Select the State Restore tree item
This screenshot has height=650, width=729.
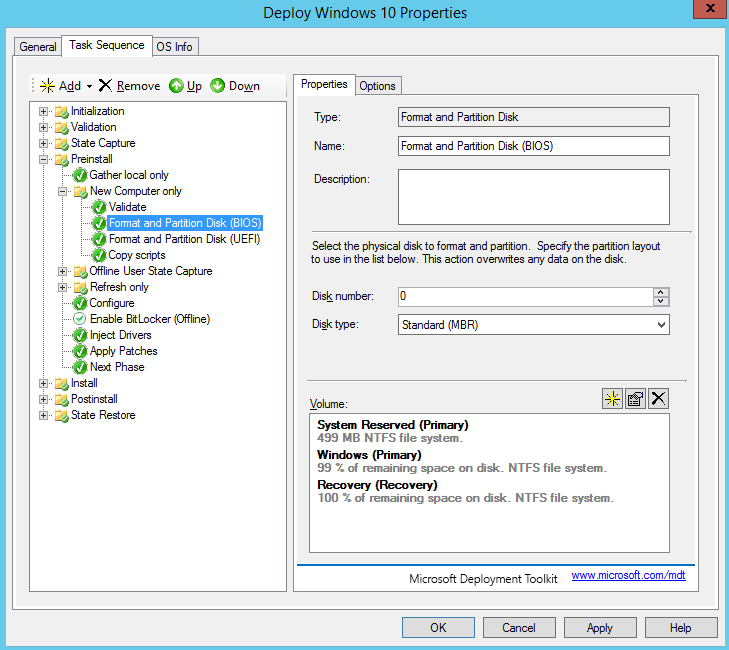click(103, 415)
